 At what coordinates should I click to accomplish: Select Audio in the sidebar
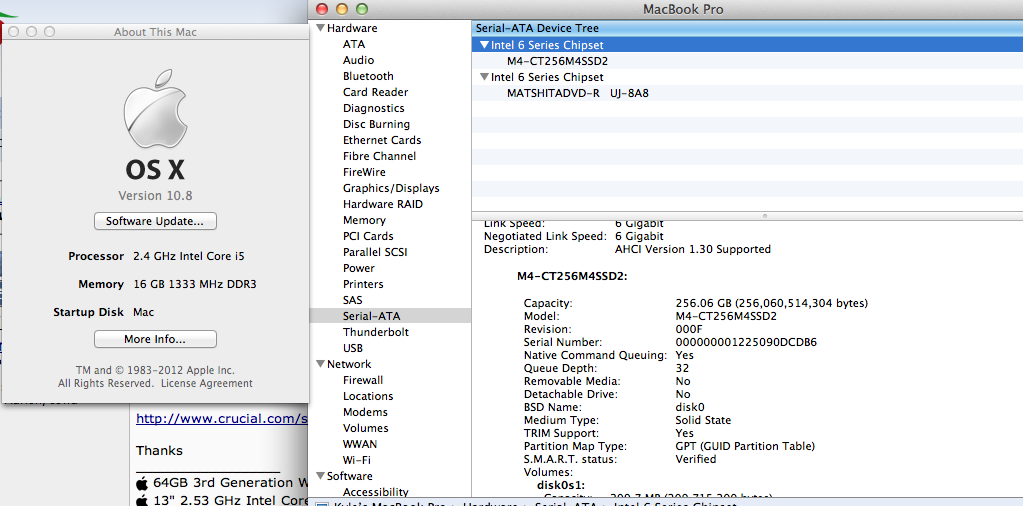(358, 60)
